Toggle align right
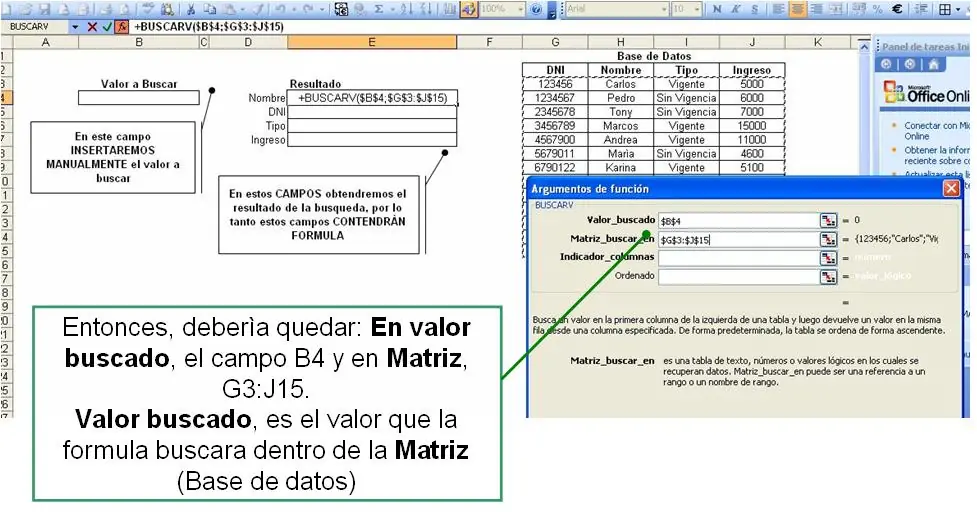 pyautogui.click(x=817, y=9)
